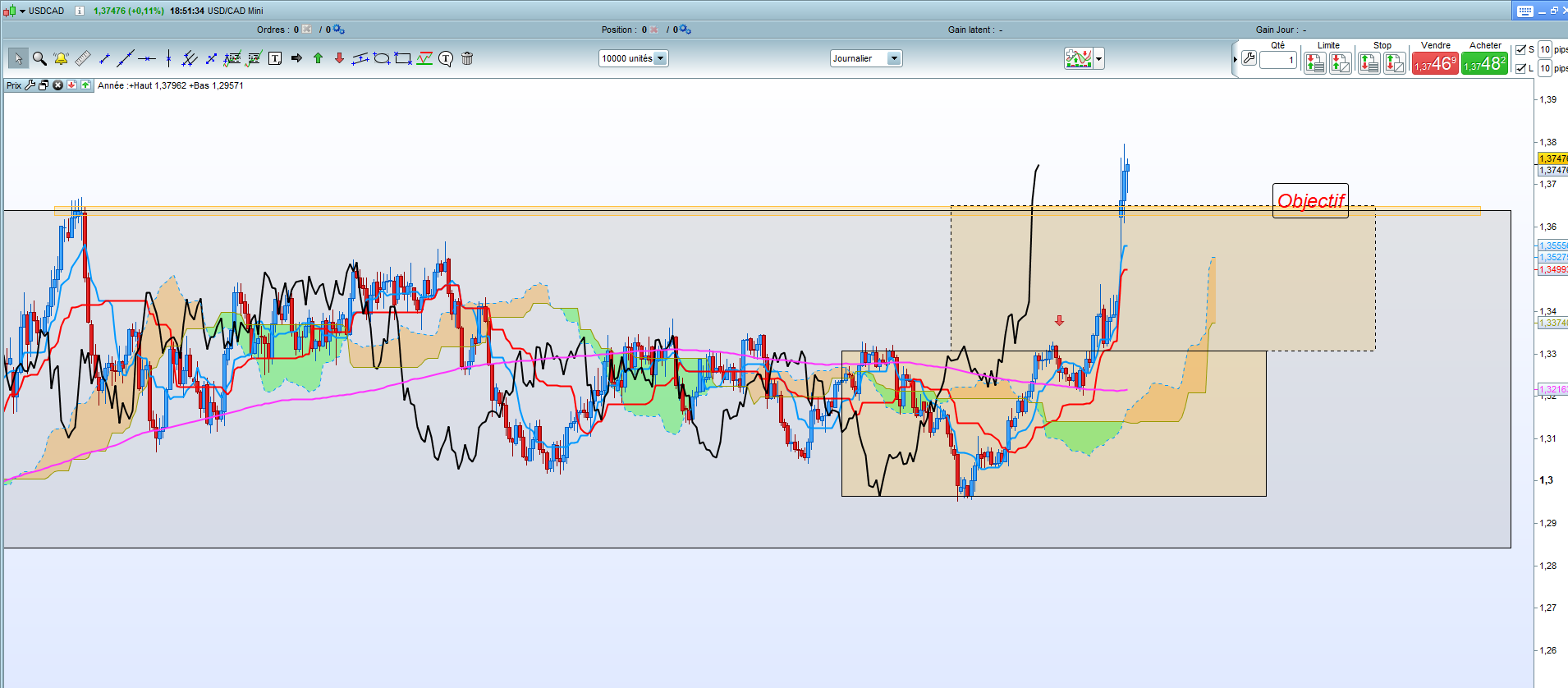Select the magnifying glass zoom tool
Viewport: 1568px width, 688px height.
(39, 58)
